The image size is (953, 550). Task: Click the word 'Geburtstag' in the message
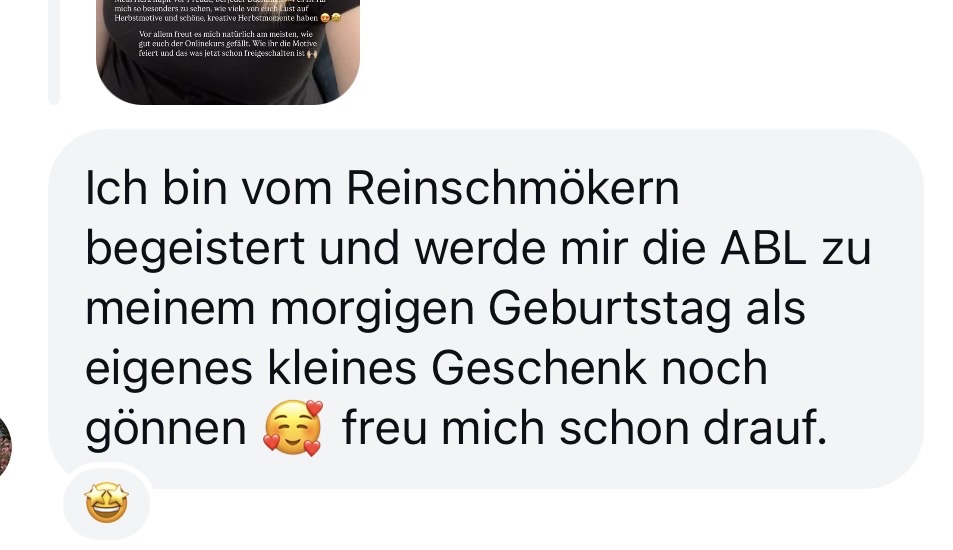point(610,311)
